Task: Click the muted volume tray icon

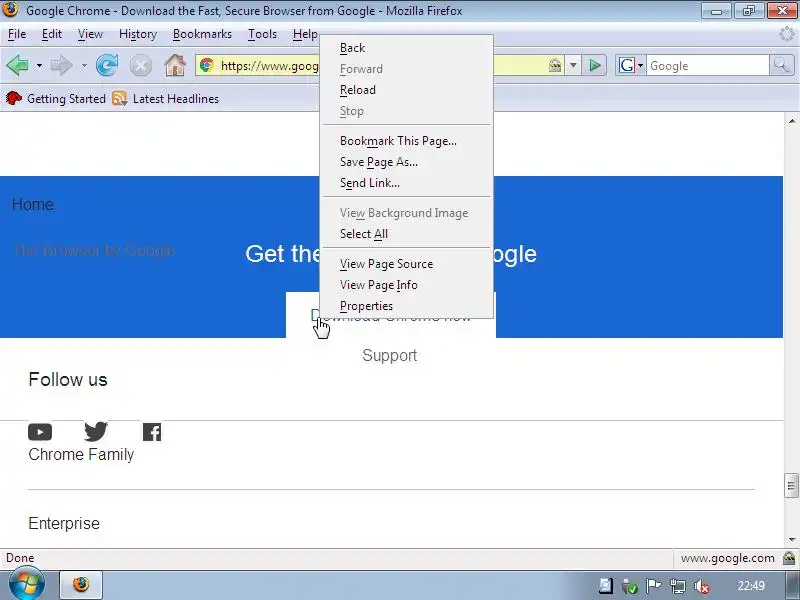Action: click(x=702, y=586)
